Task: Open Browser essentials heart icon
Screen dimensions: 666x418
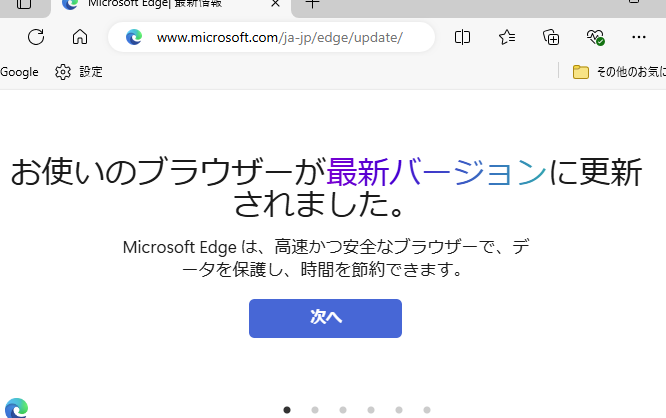Action: (595, 38)
